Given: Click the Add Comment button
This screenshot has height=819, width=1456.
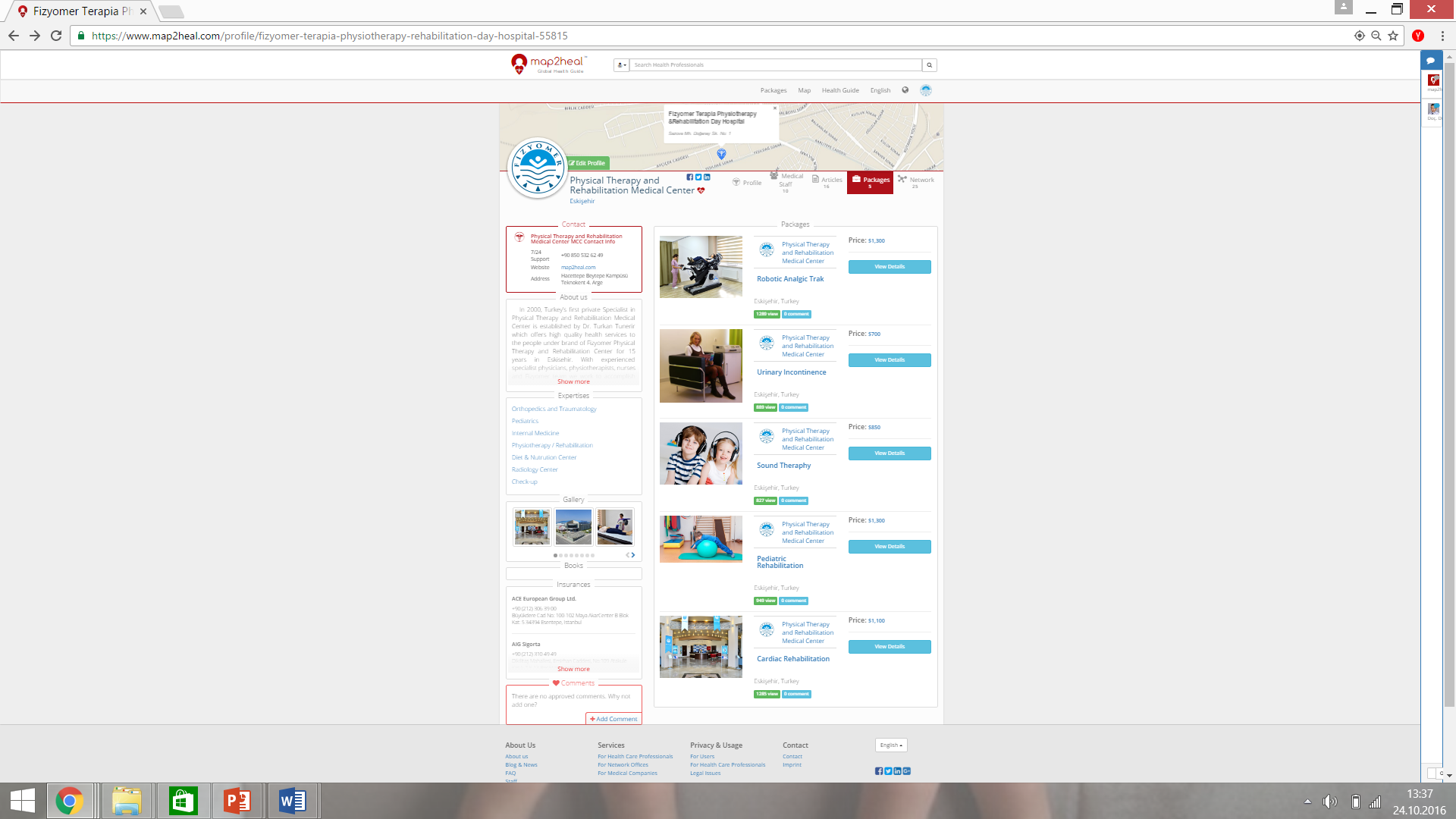Looking at the screenshot, I should (x=613, y=719).
